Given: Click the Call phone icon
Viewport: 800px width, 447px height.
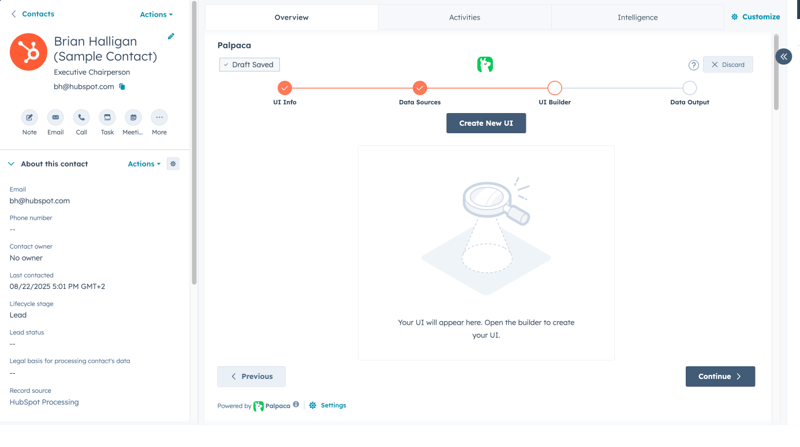Looking at the screenshot, I should click(81, 118).
